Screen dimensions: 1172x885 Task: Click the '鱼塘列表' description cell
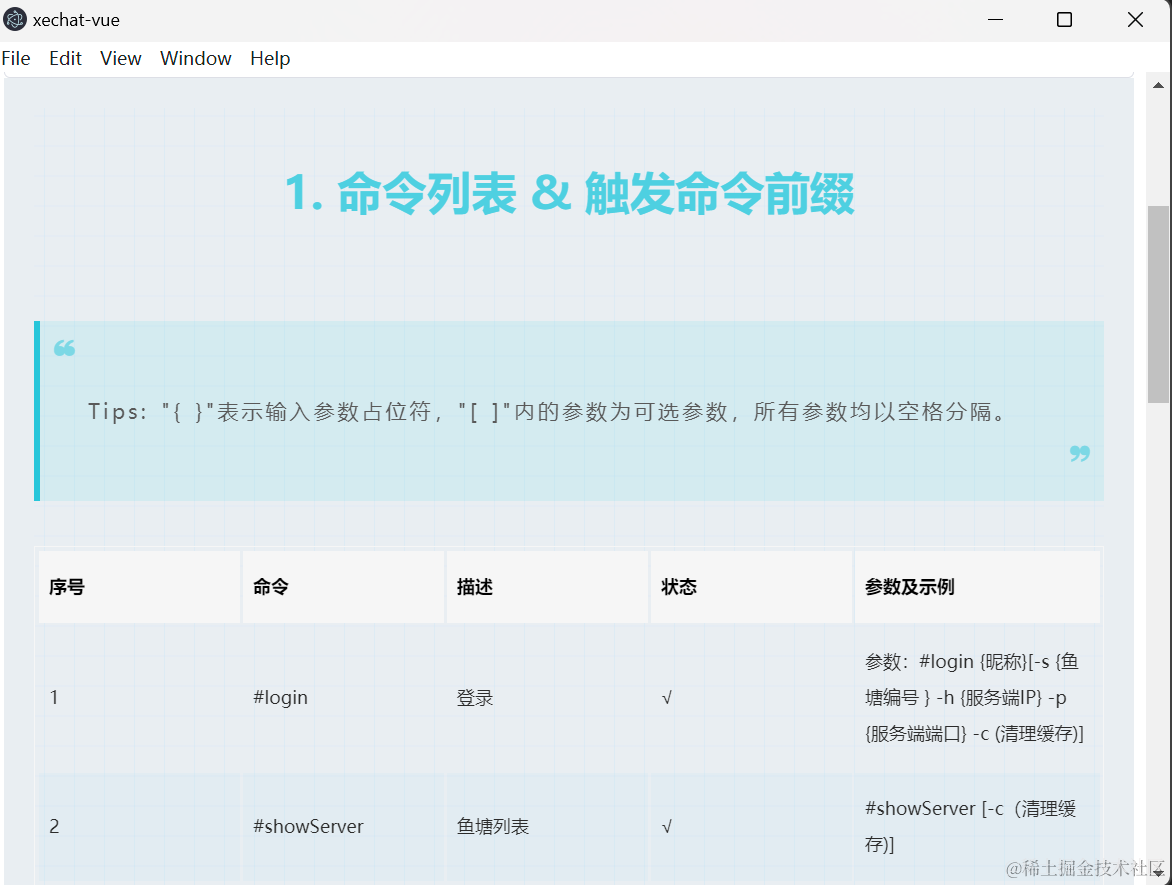pos(547,826)
